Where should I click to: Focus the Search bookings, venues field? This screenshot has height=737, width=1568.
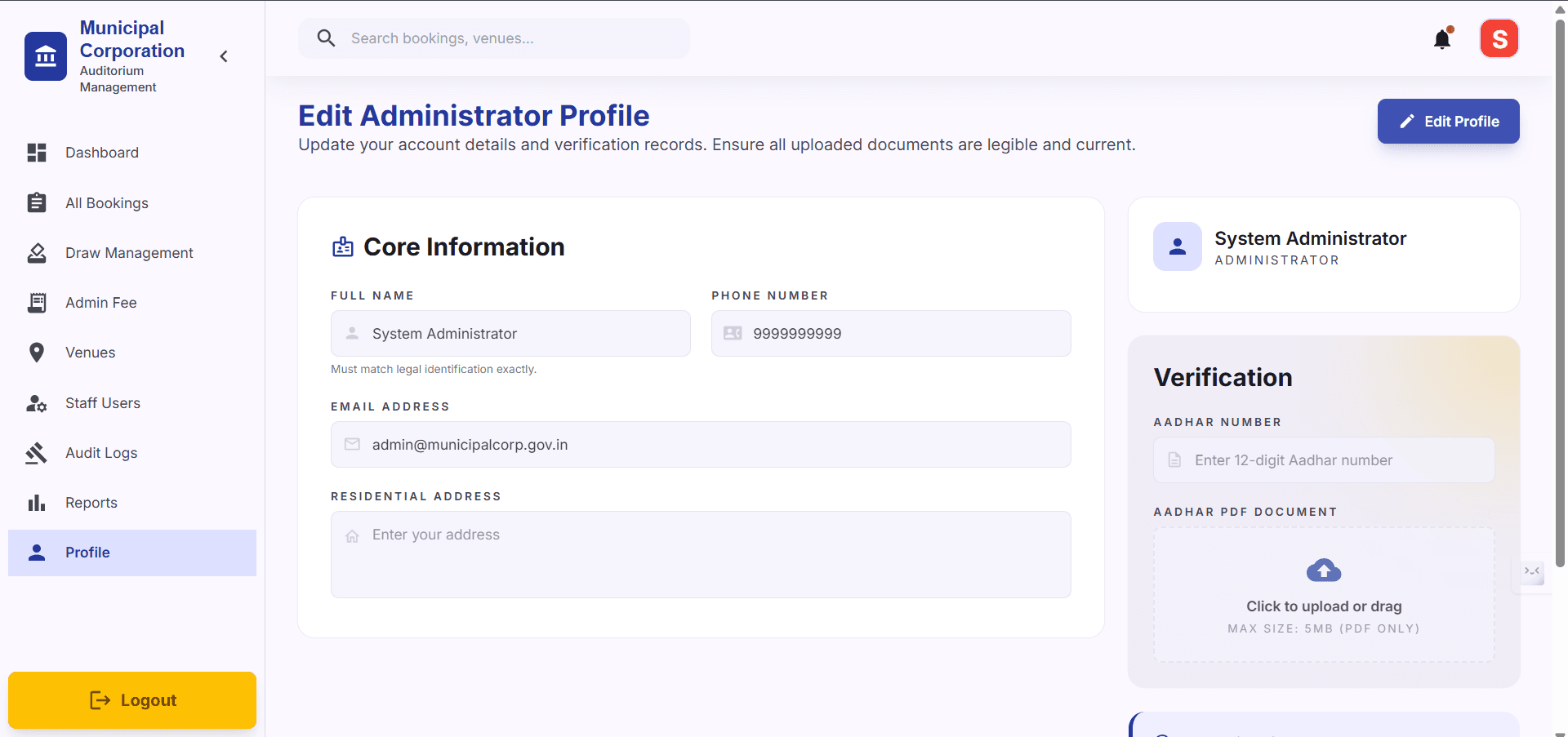(x=494, y=38)
